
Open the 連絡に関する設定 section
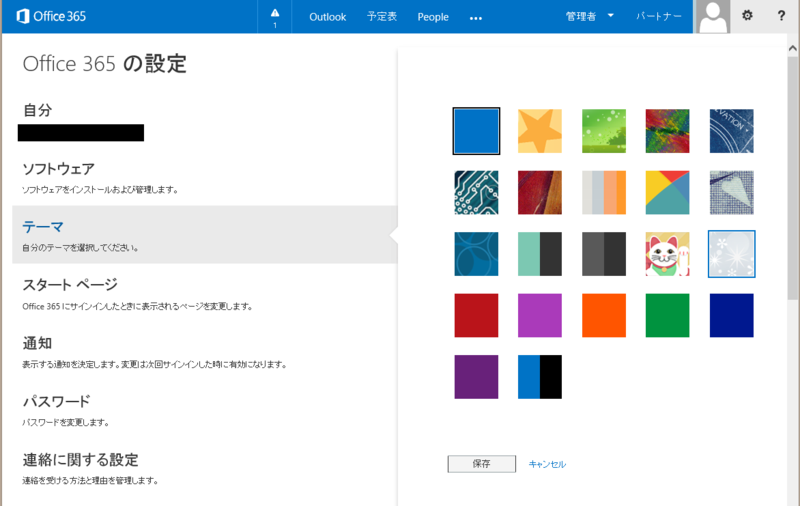[x=204, y=468]
